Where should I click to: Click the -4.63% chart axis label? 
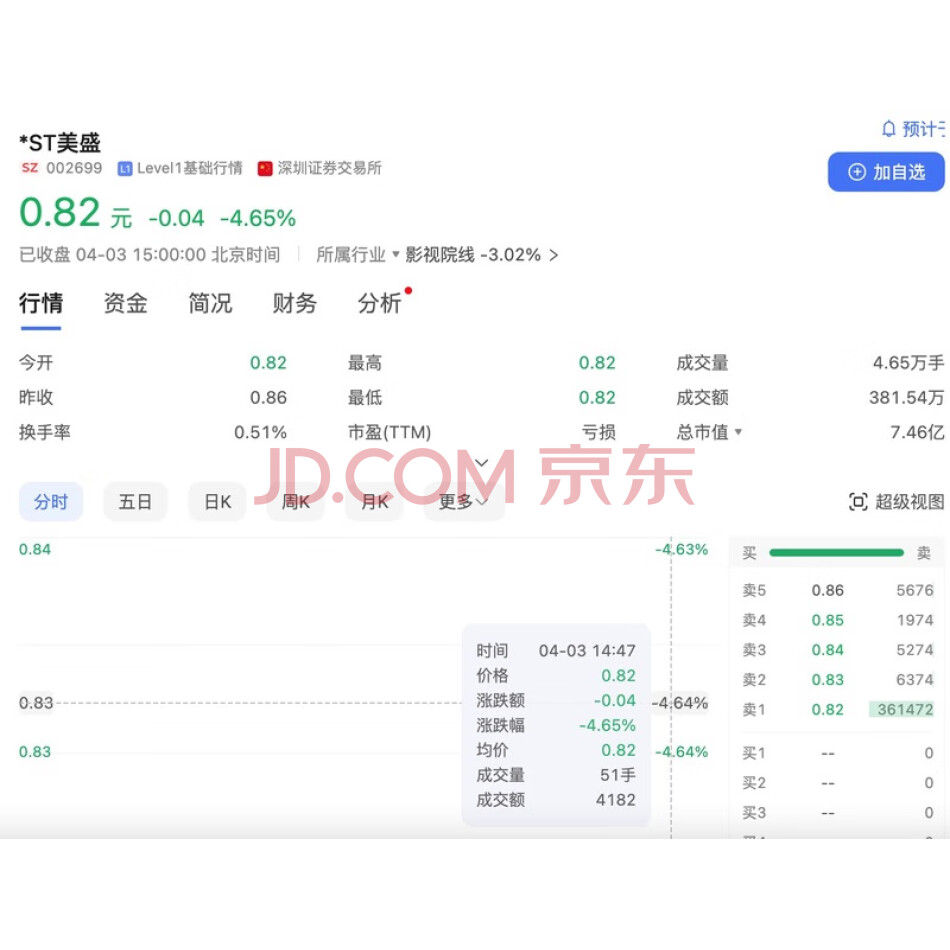[x=682, y=549]
